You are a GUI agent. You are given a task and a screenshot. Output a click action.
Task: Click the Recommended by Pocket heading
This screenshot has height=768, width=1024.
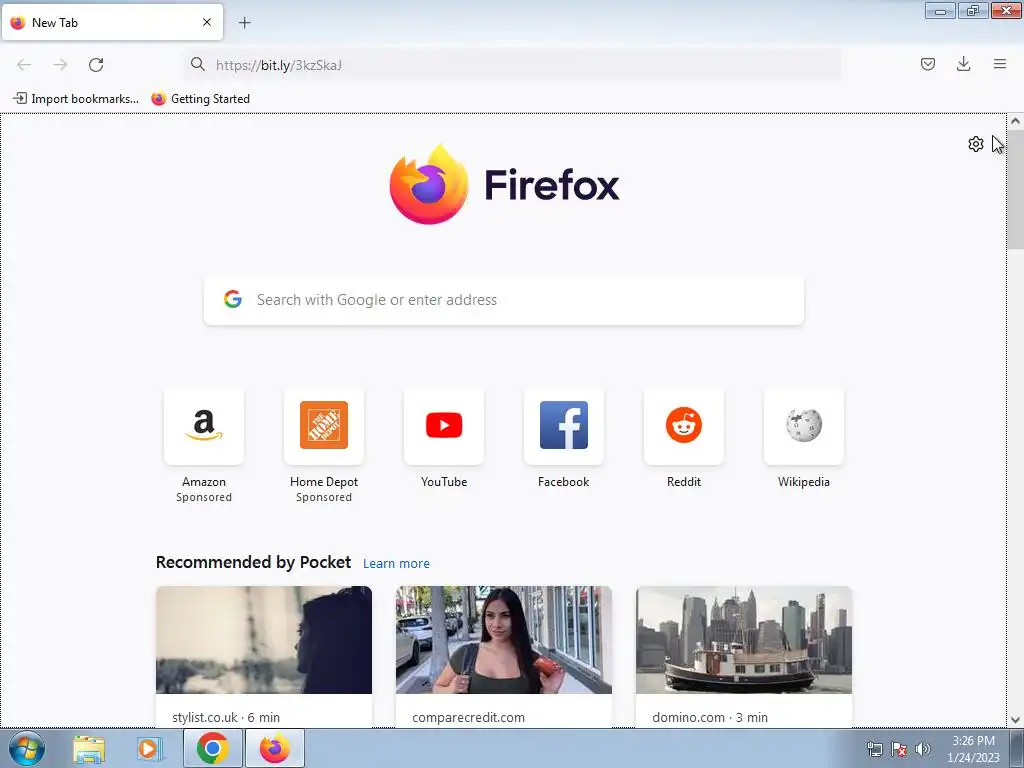click(x=253, y=562)
